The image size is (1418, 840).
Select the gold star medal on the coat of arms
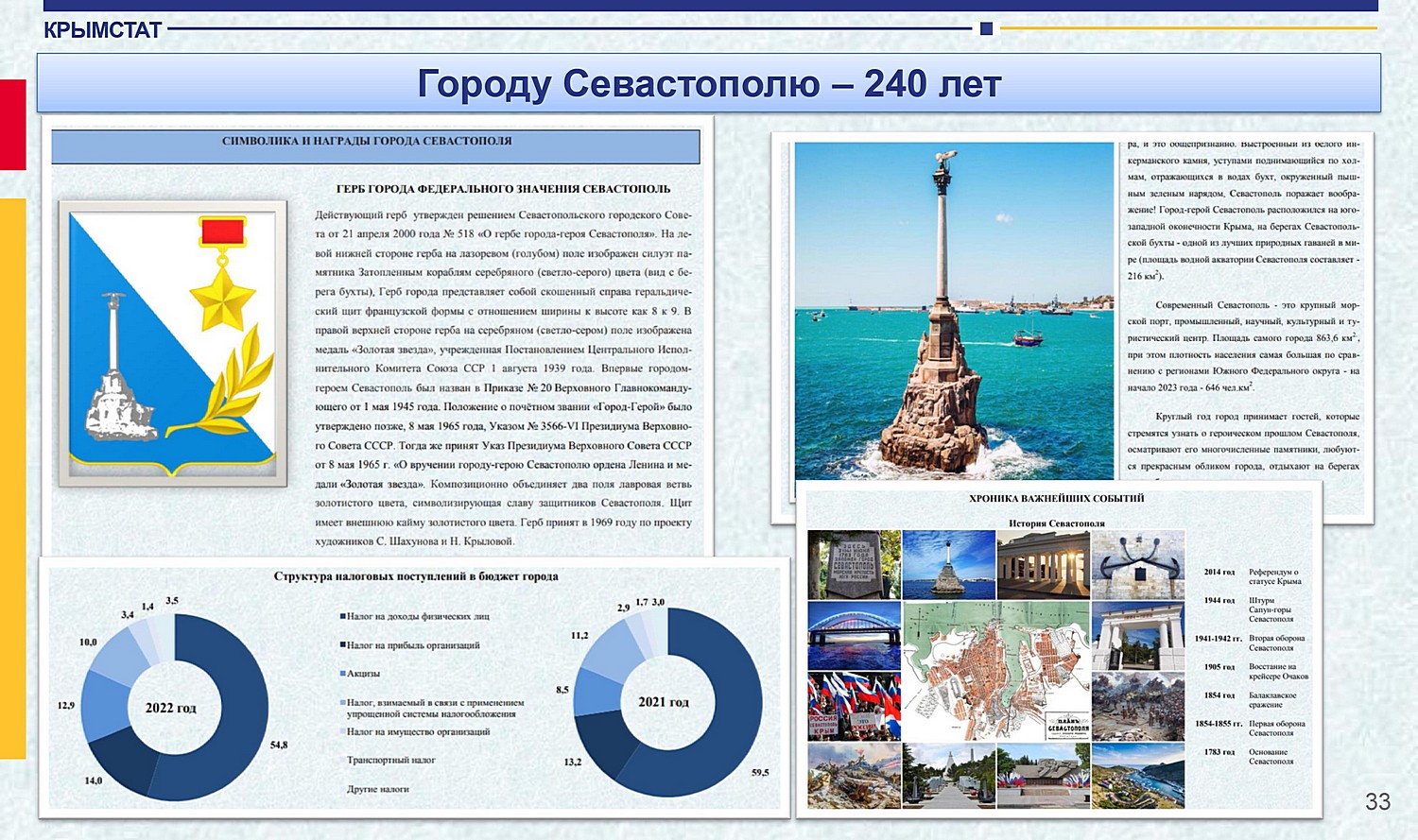(x=223, y=273)
